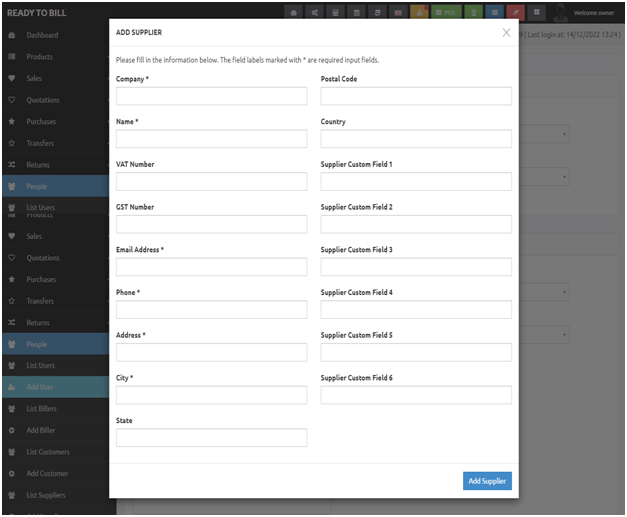Screen dimensions: 627x517
Task: Focus the Phone input field
Action: (212, 309)
